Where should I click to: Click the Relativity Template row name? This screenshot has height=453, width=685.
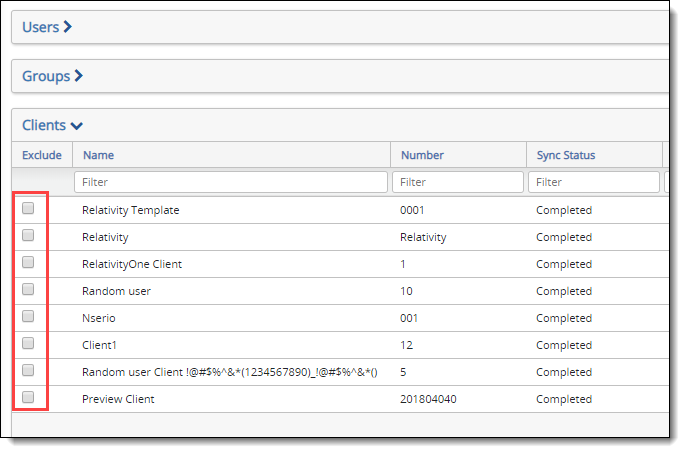coord(130,210)
